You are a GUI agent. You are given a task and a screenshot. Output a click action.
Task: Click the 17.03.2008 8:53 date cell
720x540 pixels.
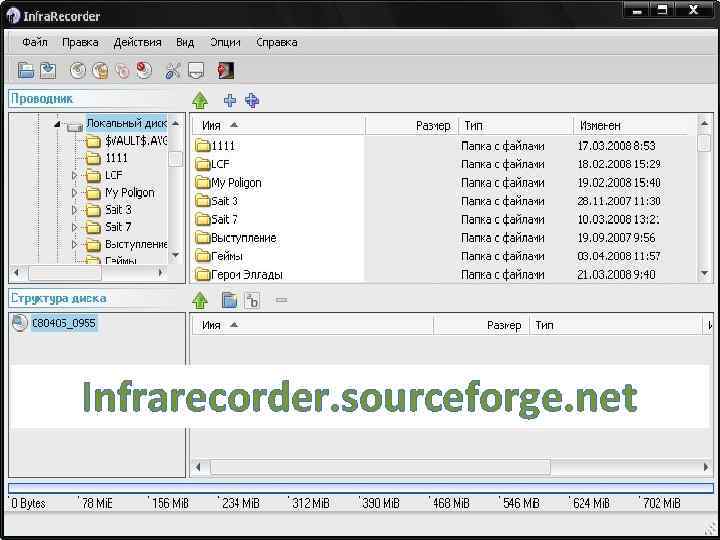click(x=616, y=146)
